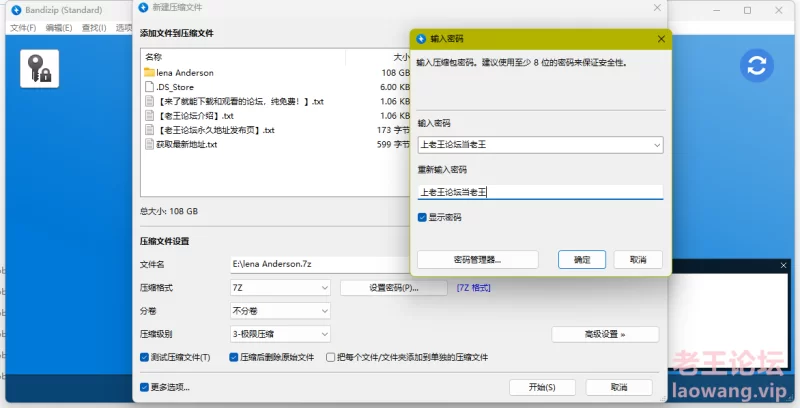Toggle the 更多选项... checkbox
The width and height of the screenshot is (800, 408).
pyautogui.click(x=144, y=387)
